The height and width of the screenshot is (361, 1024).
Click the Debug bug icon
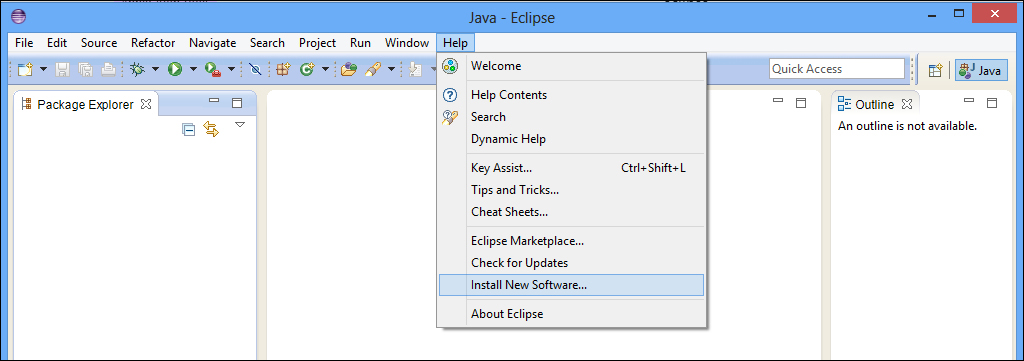tap(137, 69)
